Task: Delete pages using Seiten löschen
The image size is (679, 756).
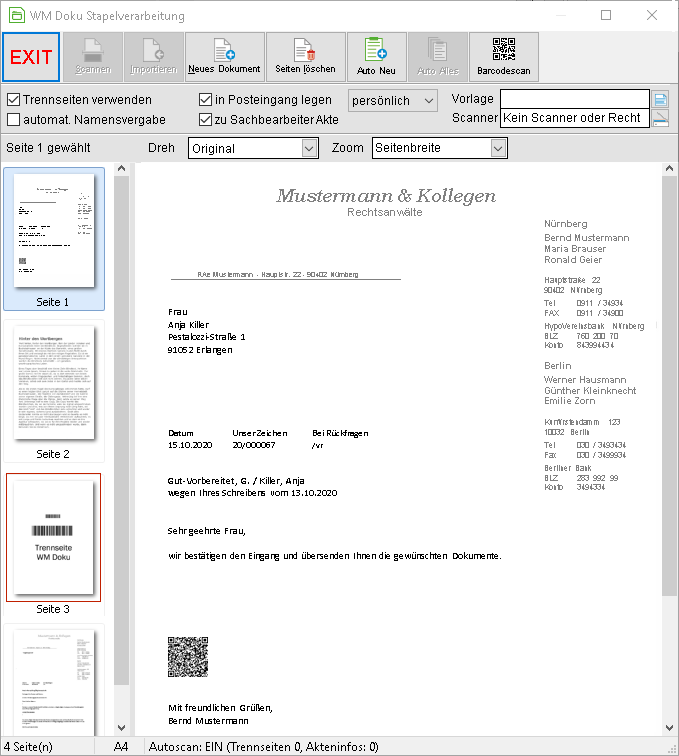Action: [x=305, y=57]
